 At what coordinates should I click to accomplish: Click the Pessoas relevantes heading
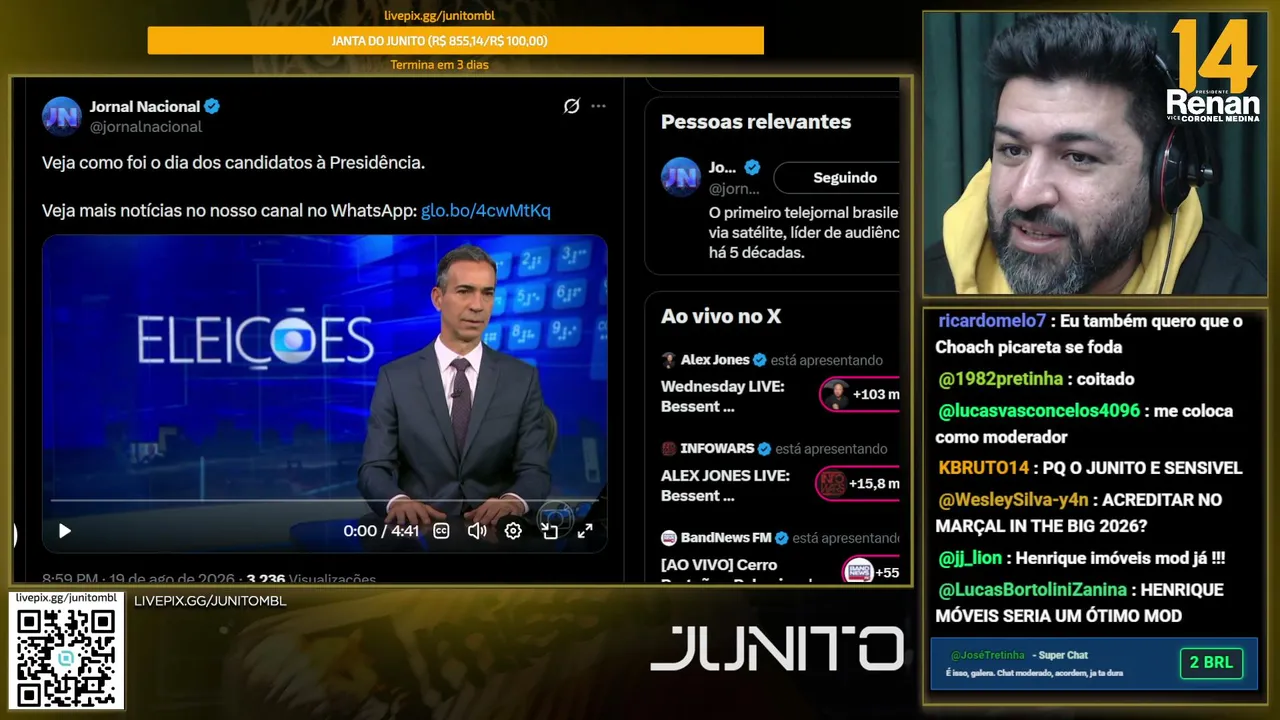coord(756,122)
